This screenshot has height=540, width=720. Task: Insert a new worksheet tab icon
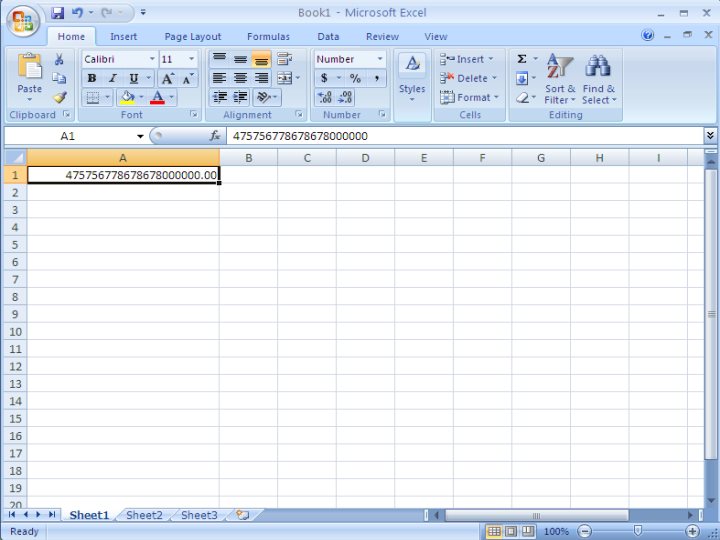click(x=242, y=515)
